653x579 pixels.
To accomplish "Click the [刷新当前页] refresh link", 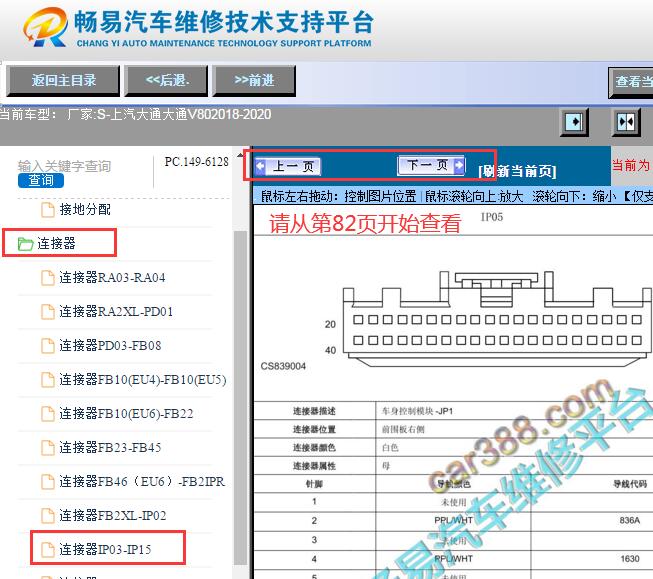I will 517,171.
